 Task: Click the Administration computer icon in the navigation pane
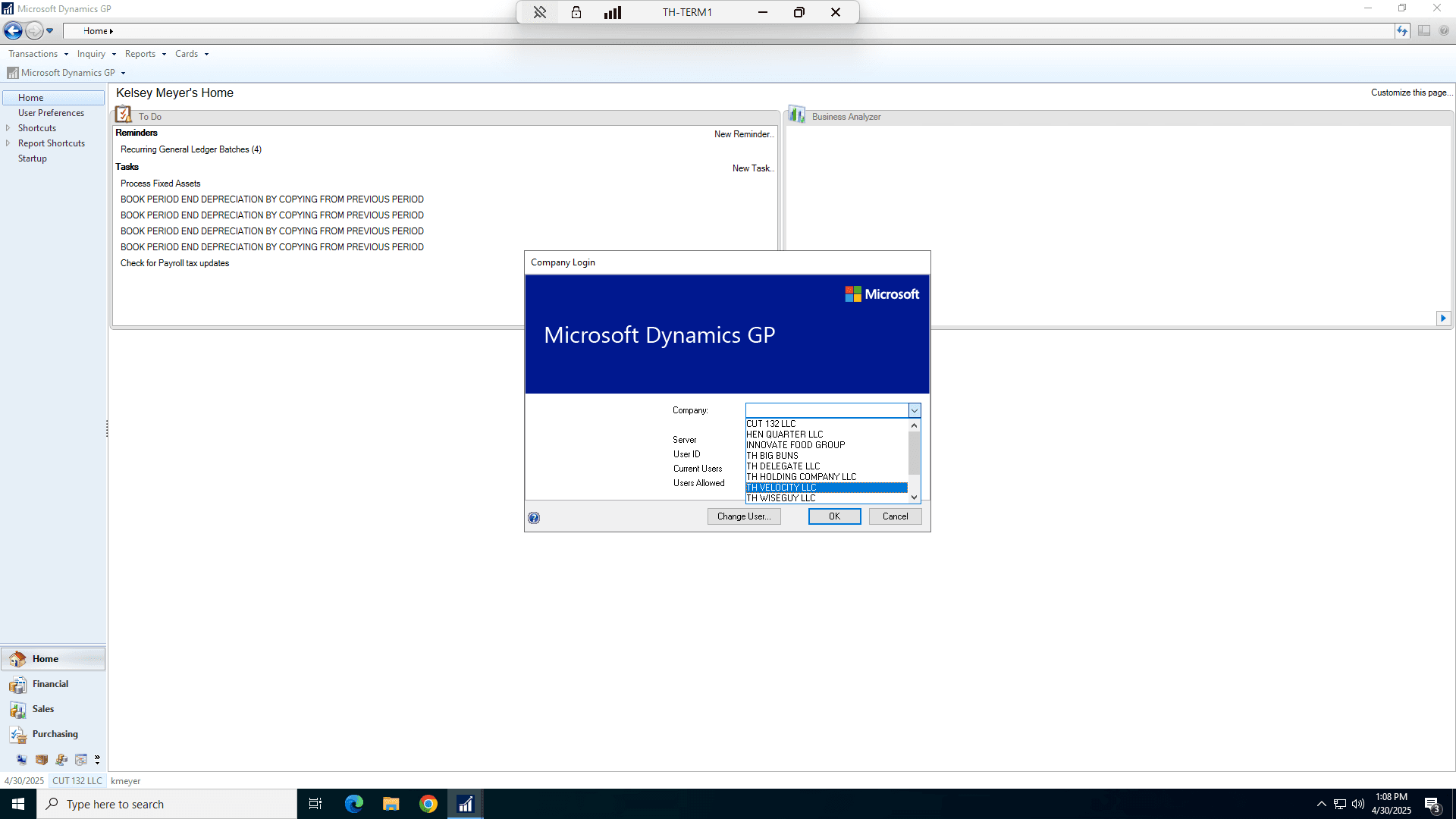click(21, 760)
